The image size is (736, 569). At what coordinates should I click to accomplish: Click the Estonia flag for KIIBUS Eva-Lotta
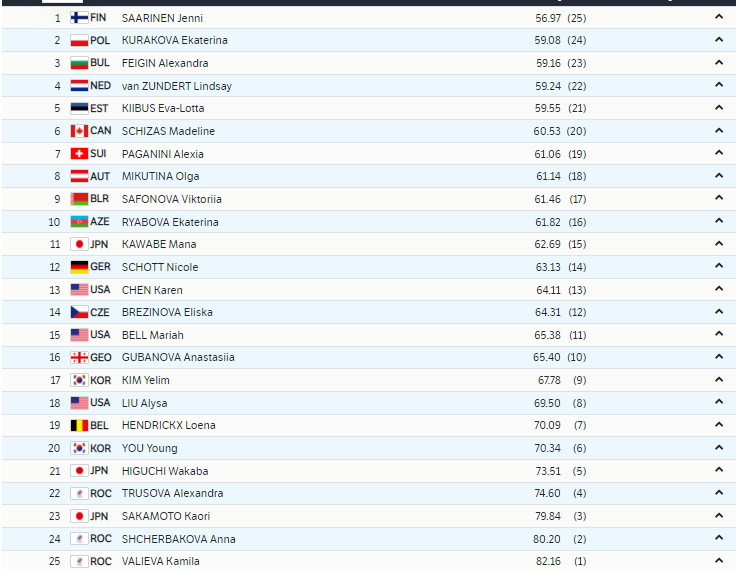point(80,108)
